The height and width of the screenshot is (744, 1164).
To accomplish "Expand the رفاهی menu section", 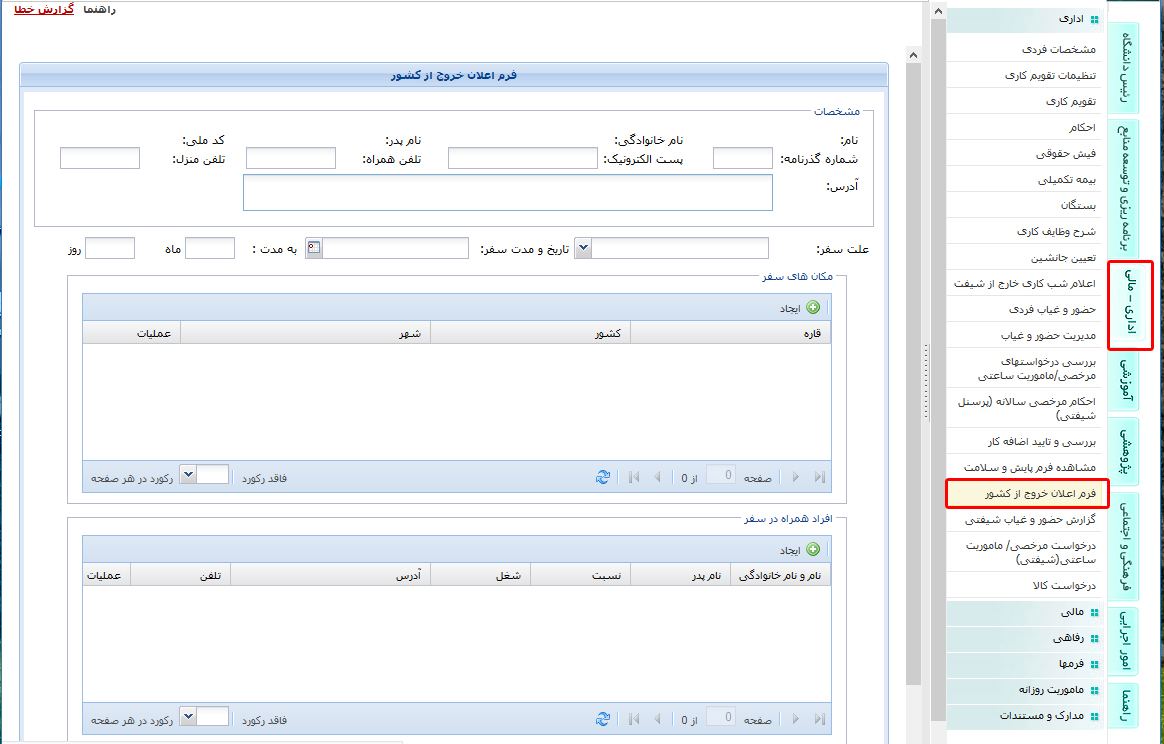I will point(1024,639).
